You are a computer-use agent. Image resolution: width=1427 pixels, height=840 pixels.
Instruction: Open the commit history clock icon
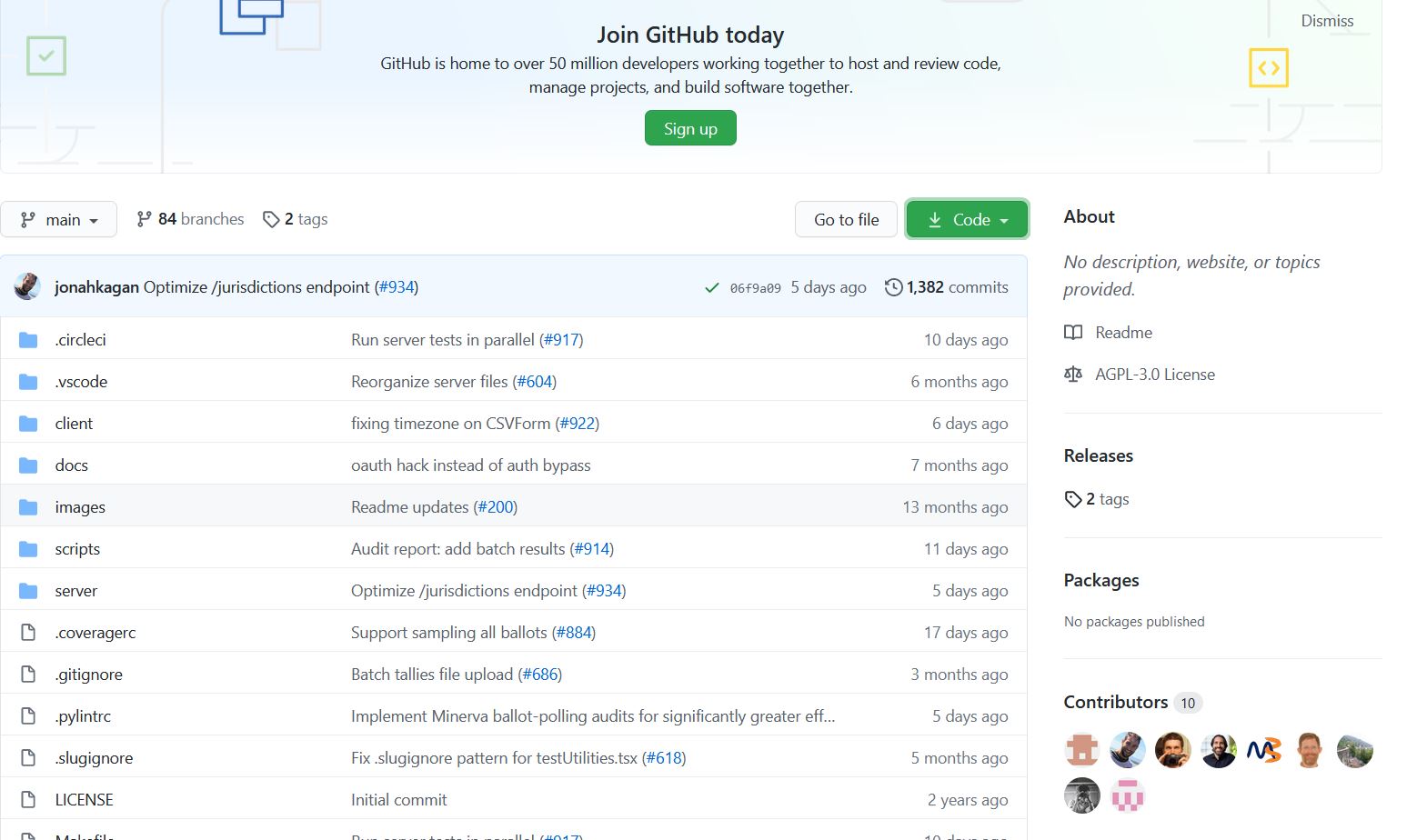tap(893, 287)
